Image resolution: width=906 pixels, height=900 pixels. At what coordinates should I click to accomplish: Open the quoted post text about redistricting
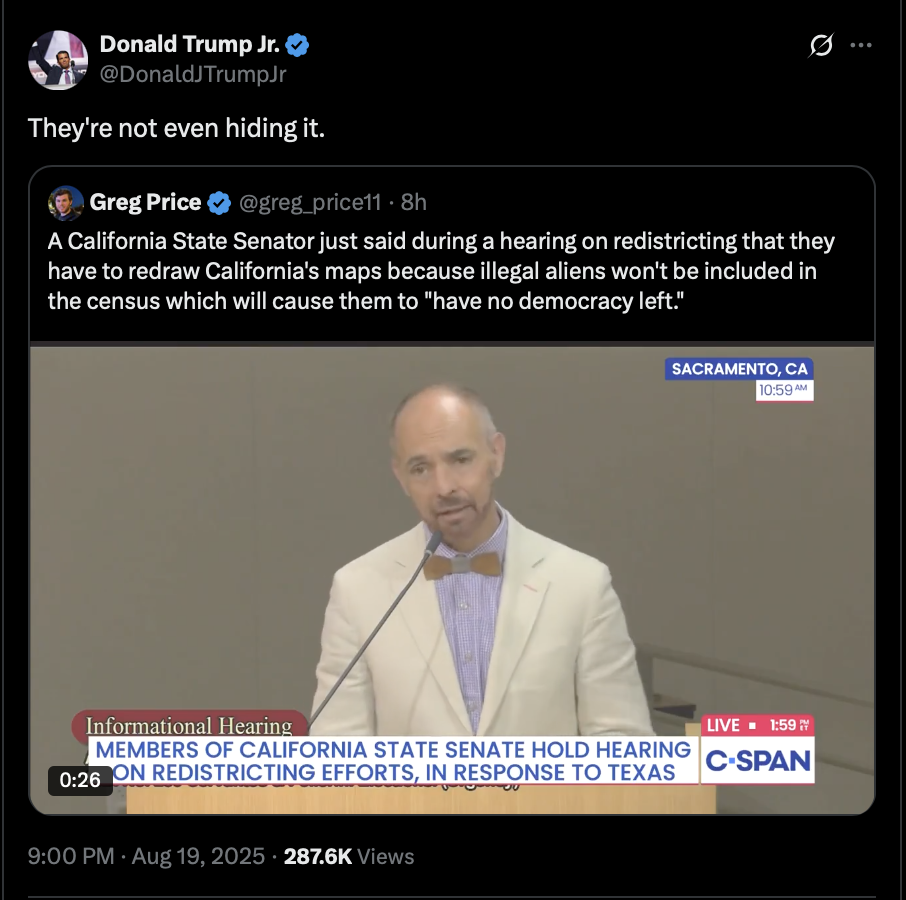click(x=441, y=271)
